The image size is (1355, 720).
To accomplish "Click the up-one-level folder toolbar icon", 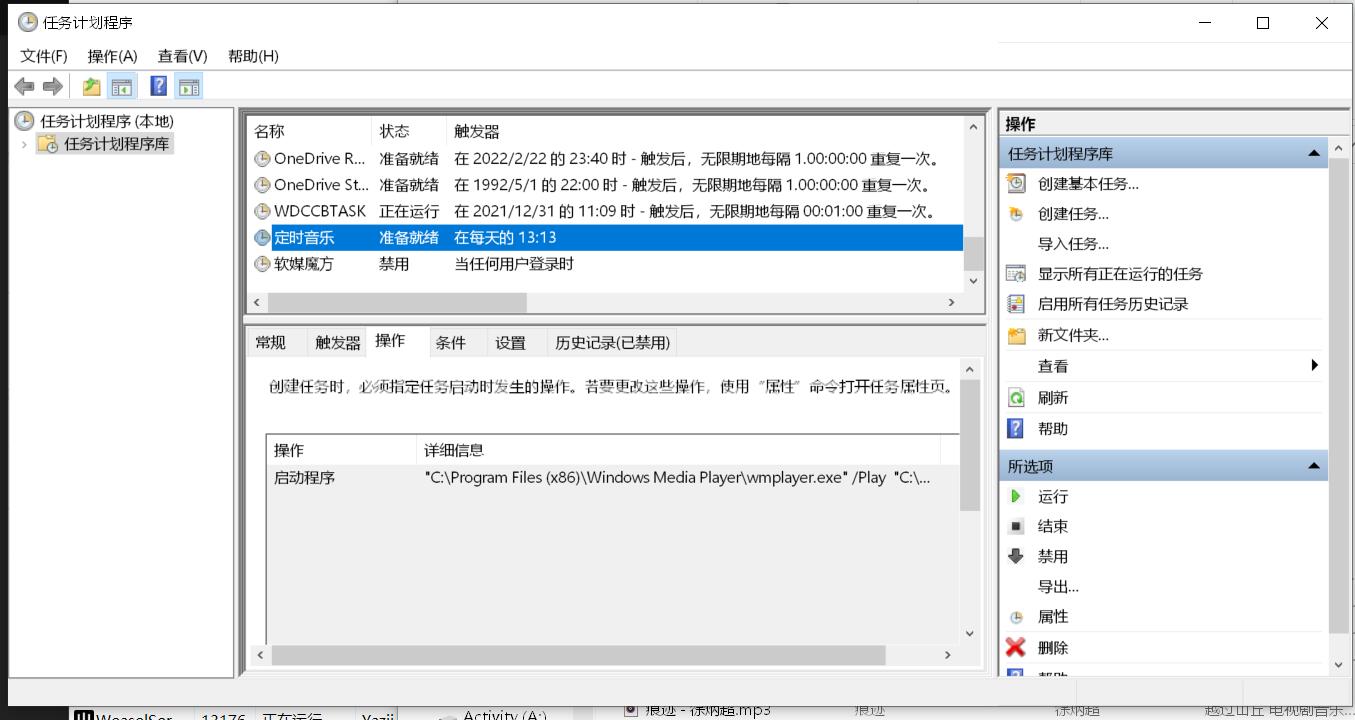I will pos(91,87).
